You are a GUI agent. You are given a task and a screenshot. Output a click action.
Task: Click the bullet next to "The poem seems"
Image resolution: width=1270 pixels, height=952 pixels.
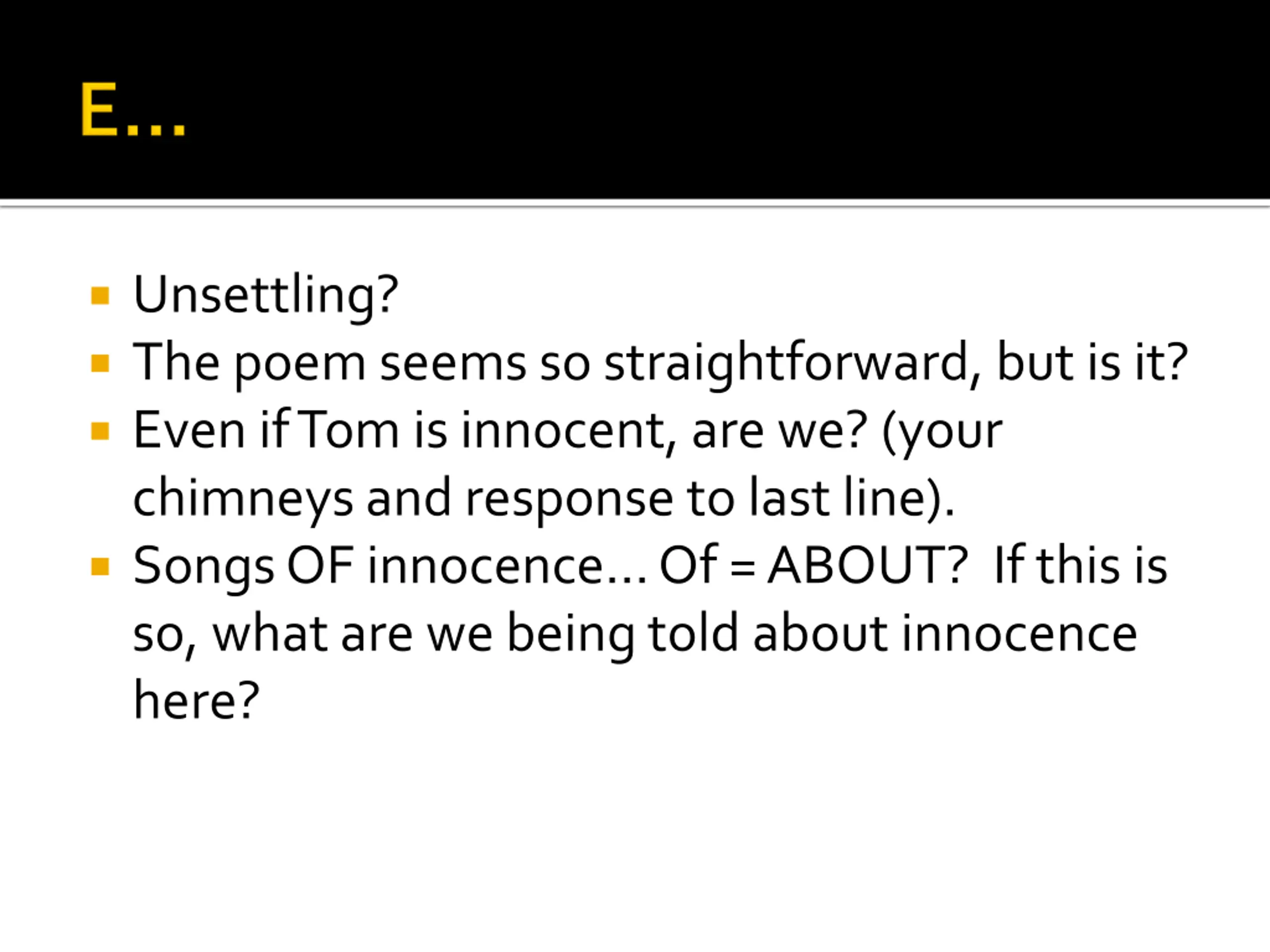[100, 363]
